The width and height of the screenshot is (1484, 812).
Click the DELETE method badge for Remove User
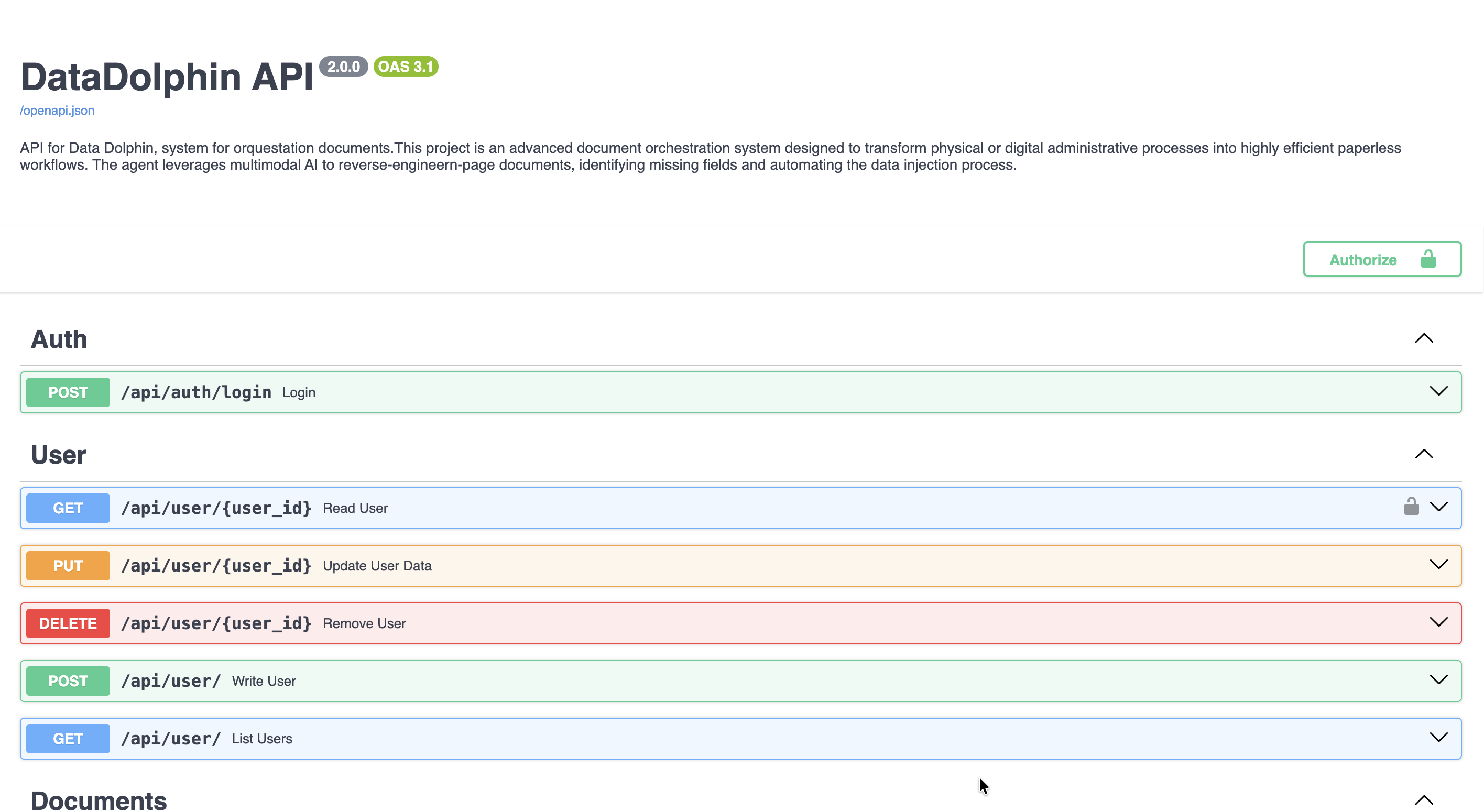pos(68,623)
